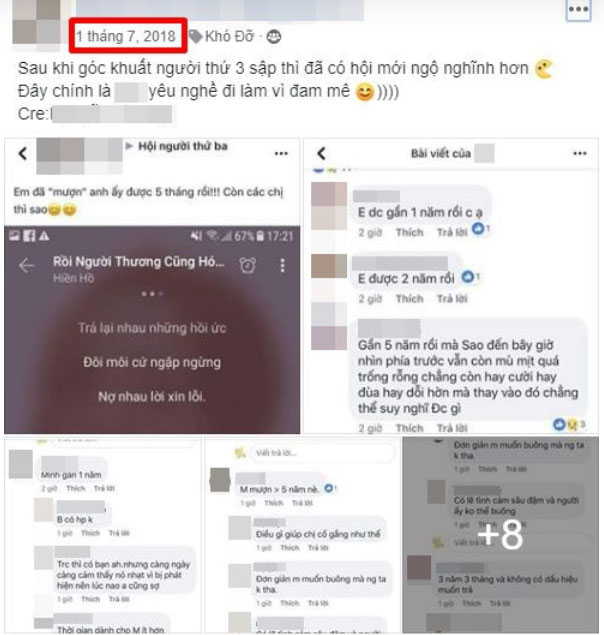Image resolution: width=604 pixels, height=635 pixels.
Task: Click like reaction on E được 2 năm comment
Action: (x=468, y=277)
